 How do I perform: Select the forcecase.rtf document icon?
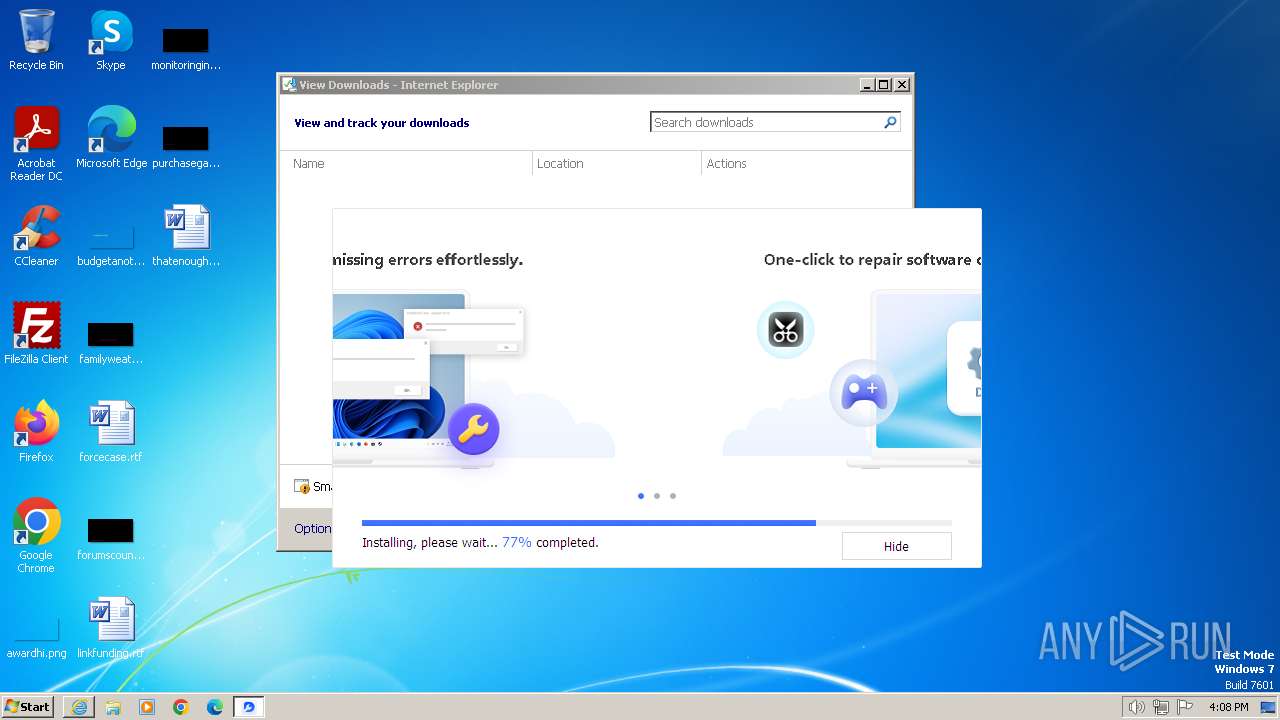(x=111, y=431)
